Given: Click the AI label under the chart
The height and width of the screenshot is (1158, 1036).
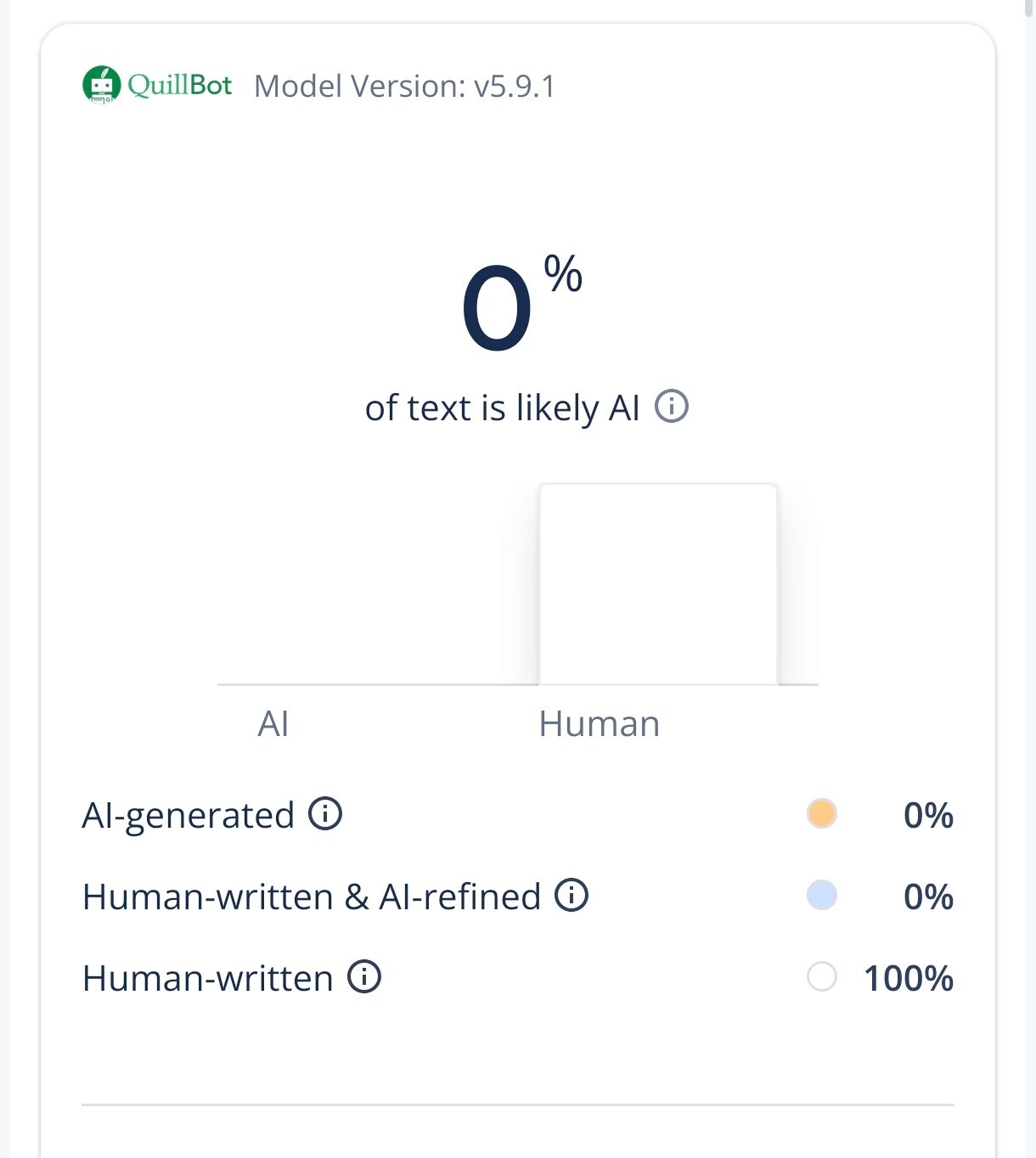Looking at the screenshot, I should coord(273,724).
